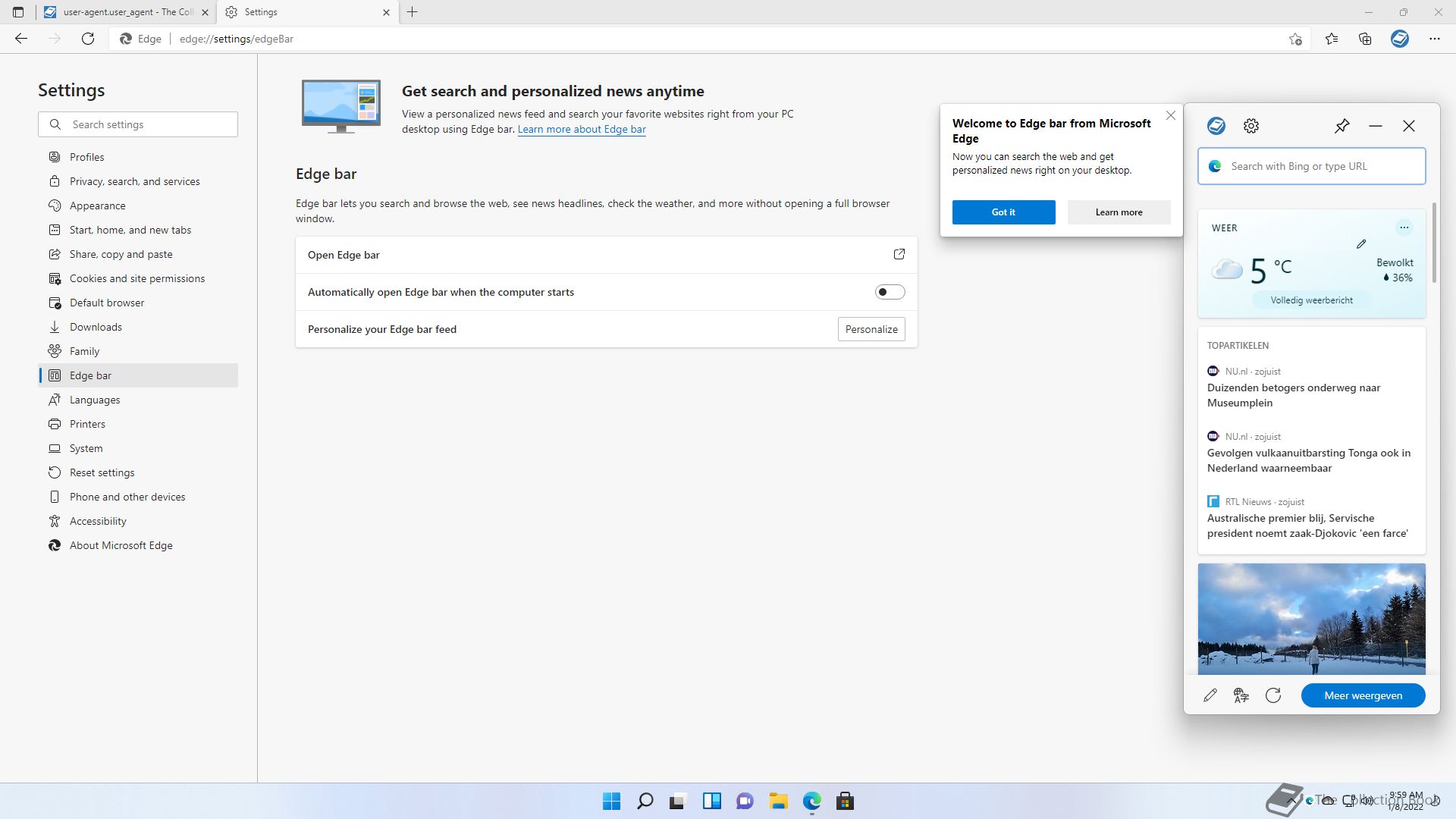The height and width of the screenshot is (819, 1456).
Task: Open System settings section
Action: (x=138, y=448)
